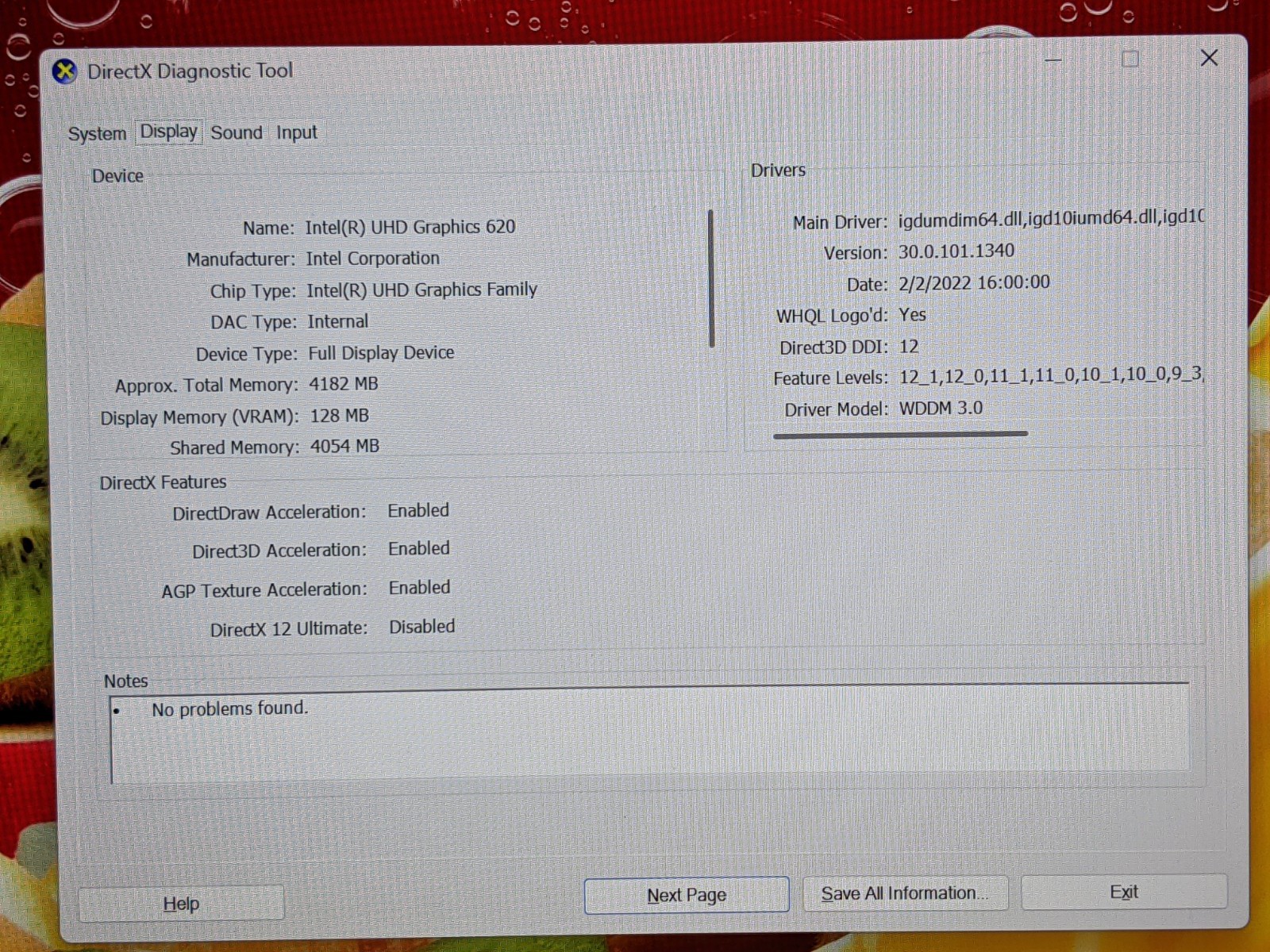Click the value 'Full Display Device'
The width and height of the screenshot is (1270, 952).
[x=381, y=352]
